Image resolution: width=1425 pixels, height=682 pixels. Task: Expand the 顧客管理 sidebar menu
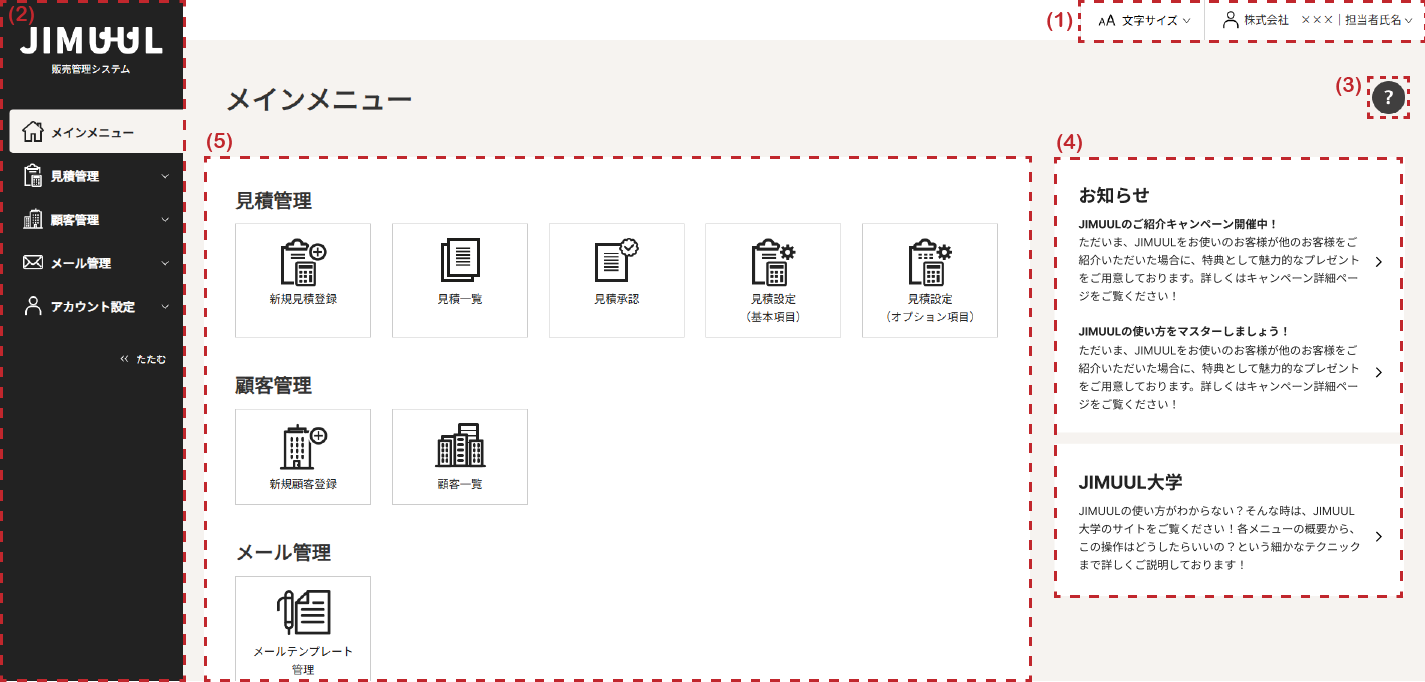pyautogui.click(x=95, y=220)
